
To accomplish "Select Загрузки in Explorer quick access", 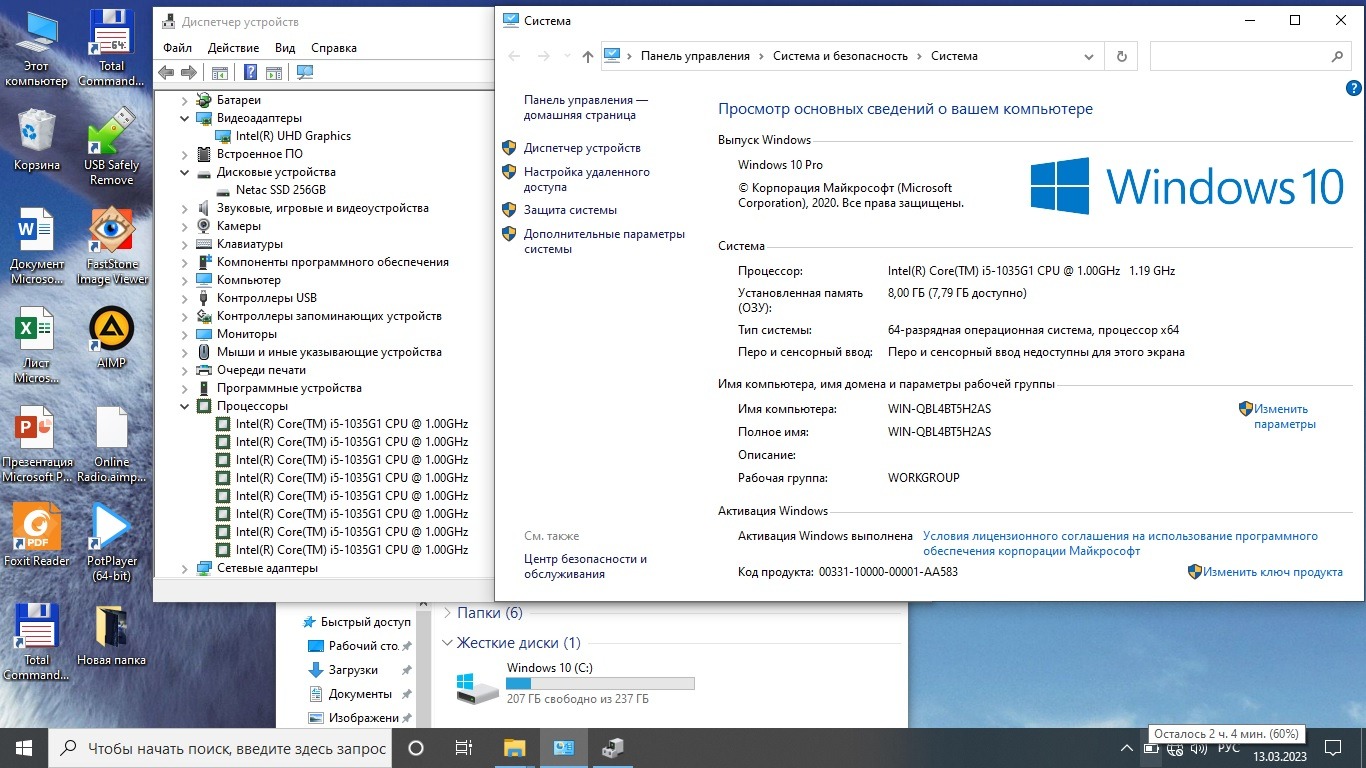I will click(x=353, y=670).
